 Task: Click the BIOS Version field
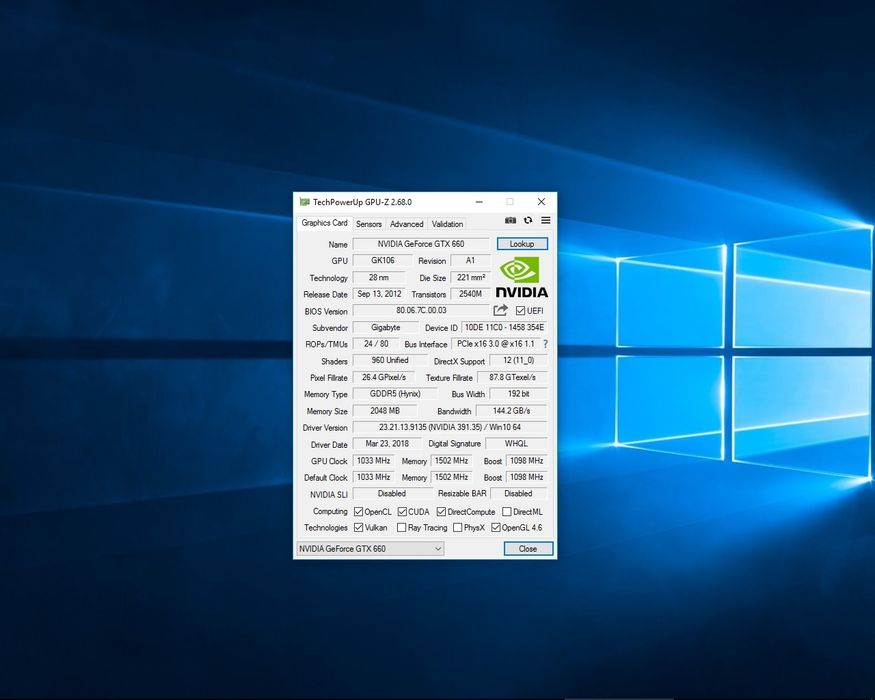pyautogui.click(x=421, y=311)
